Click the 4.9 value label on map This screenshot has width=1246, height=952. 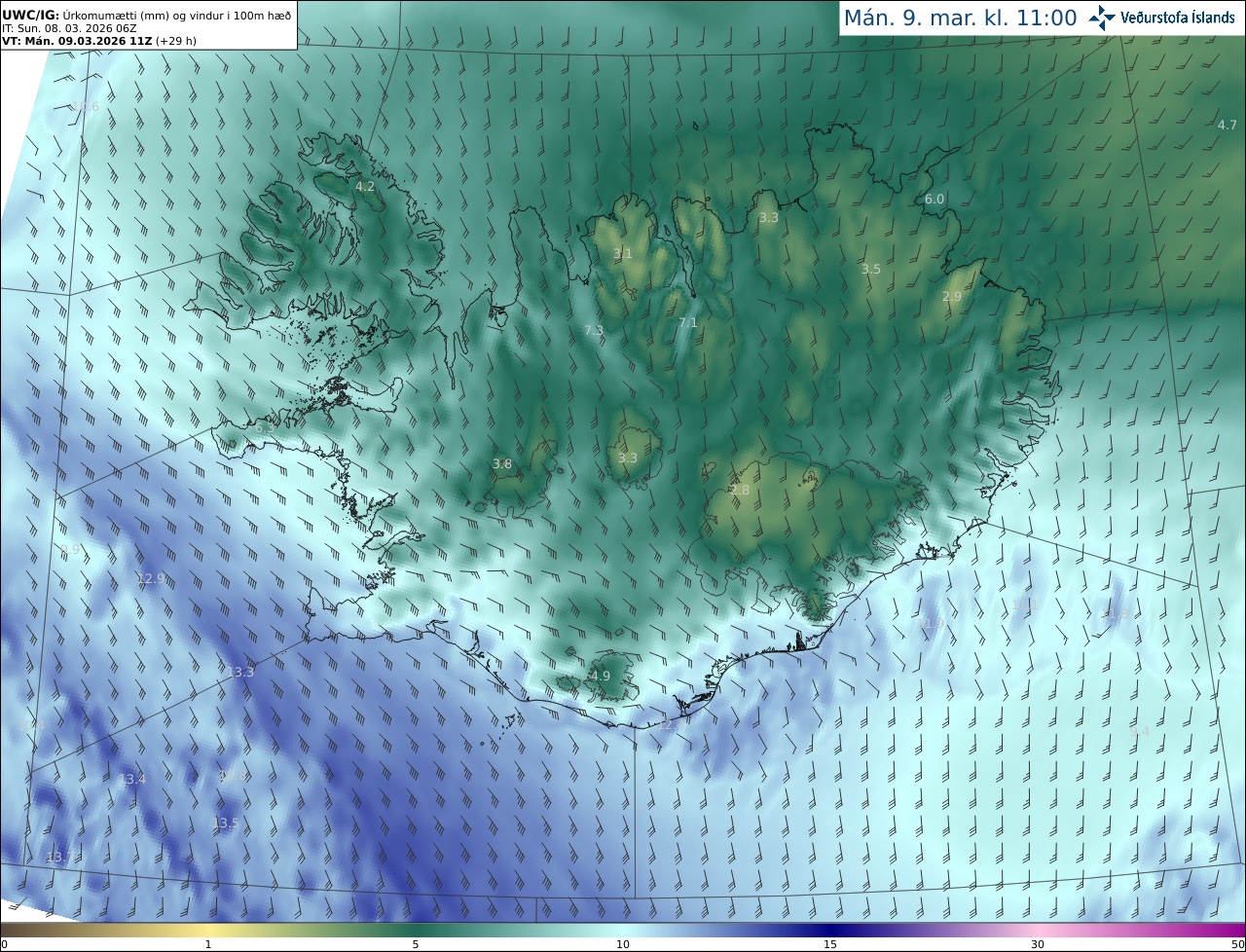pos(601,676)
